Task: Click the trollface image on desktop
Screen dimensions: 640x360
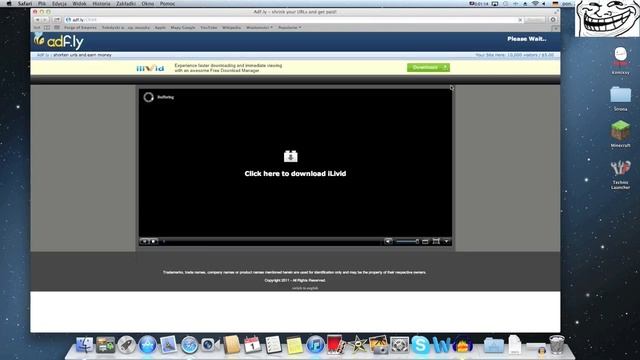Action: pos(607,18)
